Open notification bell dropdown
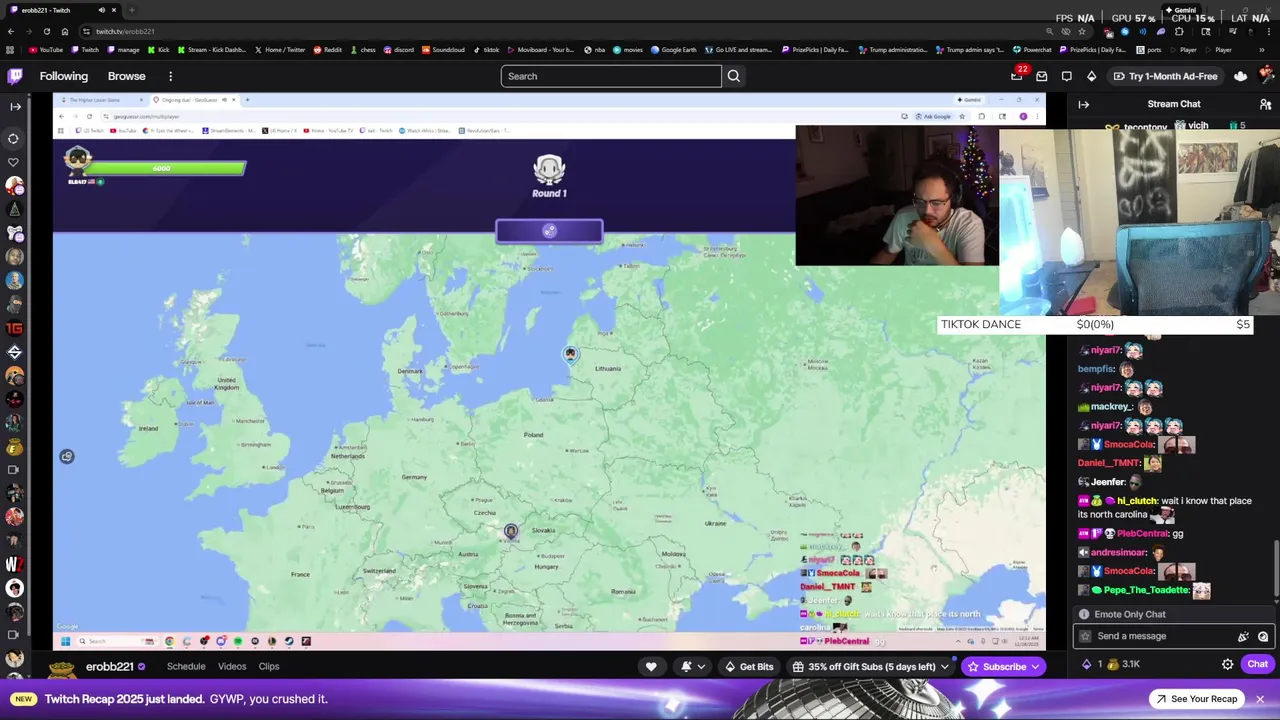The width and height of the screenshot is (1280, 720). pos(693,667)
